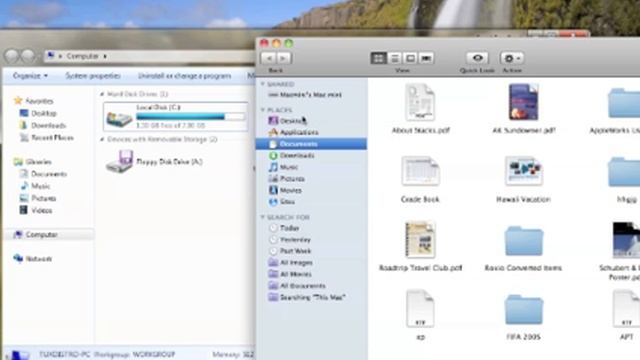640x360 pixels.
Task: Select the Alt Sundowner.pdf file
Action: [x=524, y=109]
